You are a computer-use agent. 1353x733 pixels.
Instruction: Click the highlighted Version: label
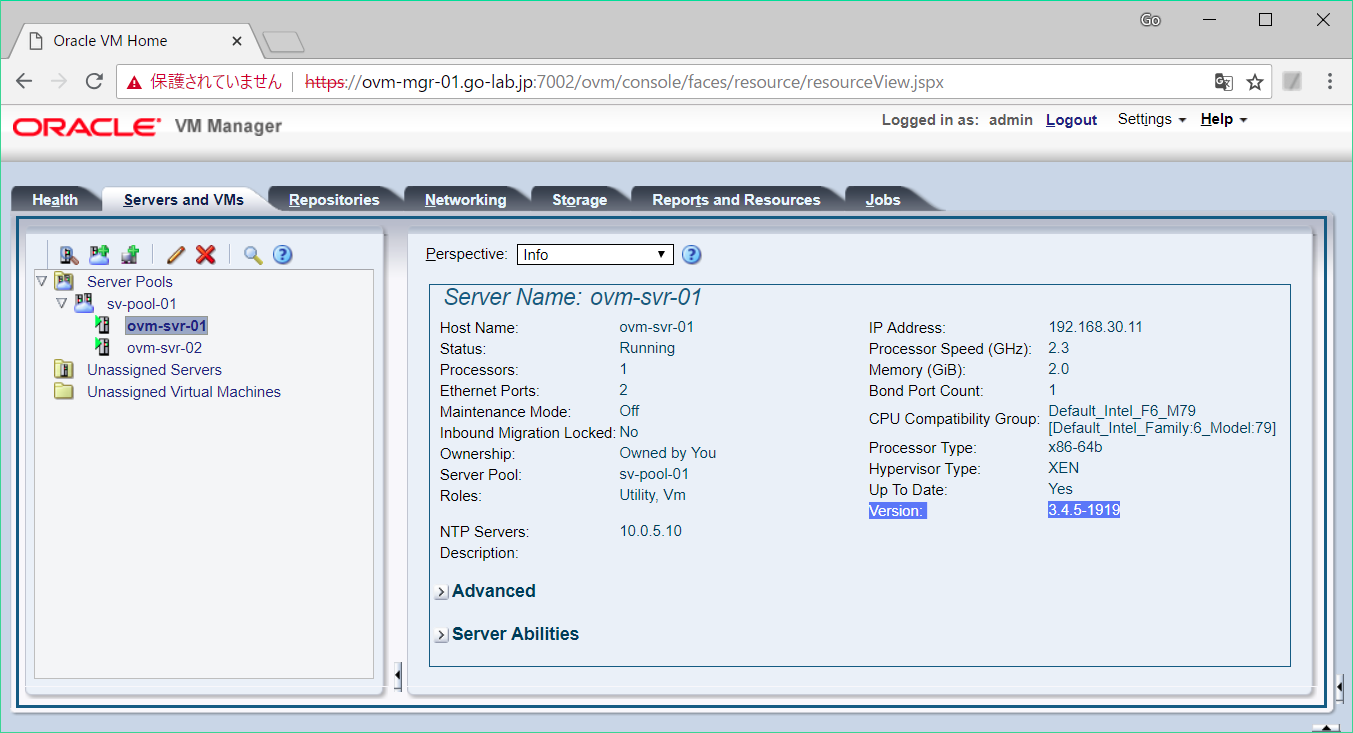(898, 511)
